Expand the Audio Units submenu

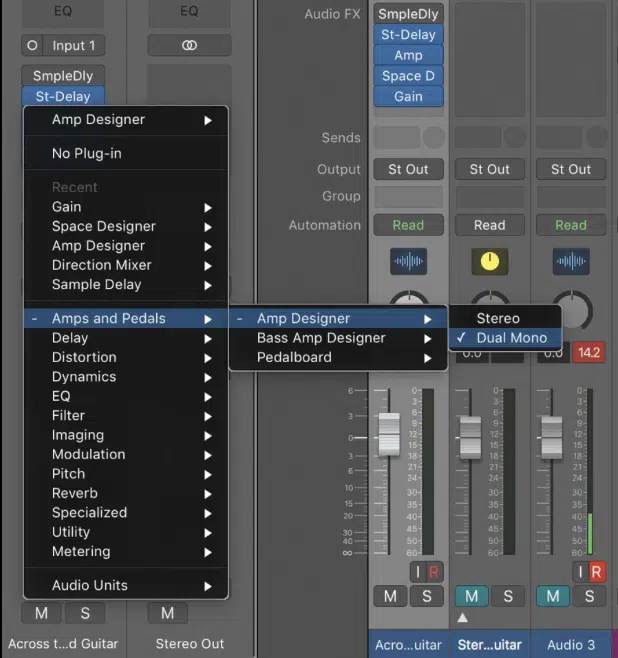click(x=126, y=585)
